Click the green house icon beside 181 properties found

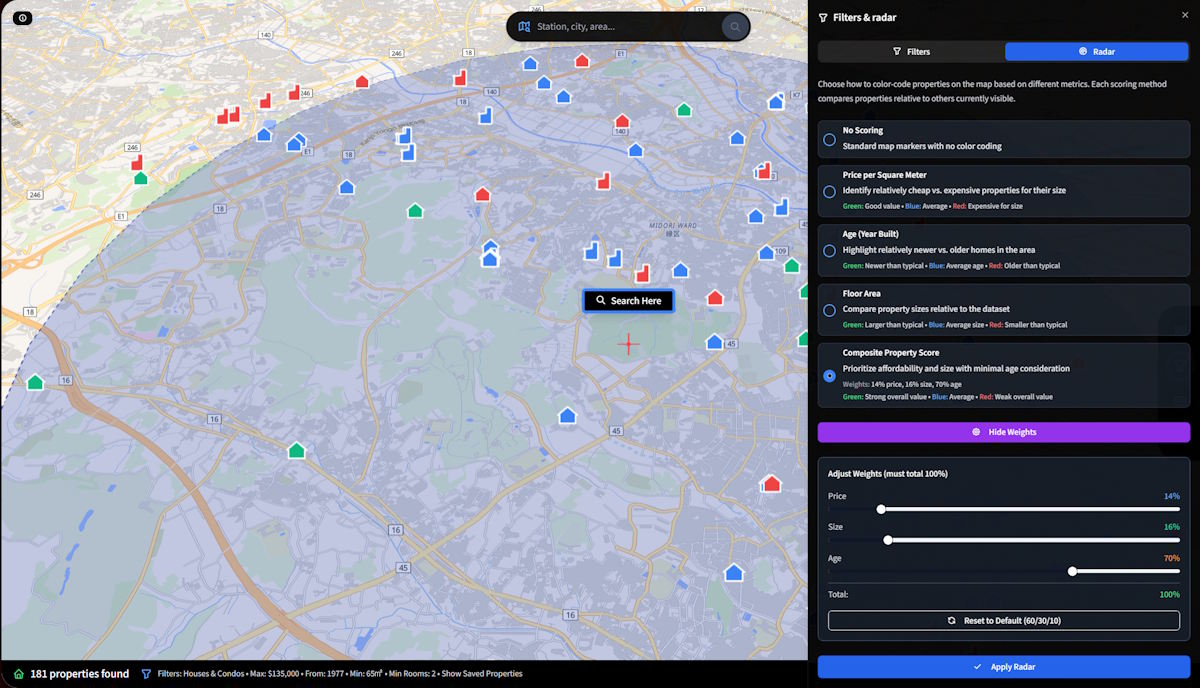coord(19,674)
